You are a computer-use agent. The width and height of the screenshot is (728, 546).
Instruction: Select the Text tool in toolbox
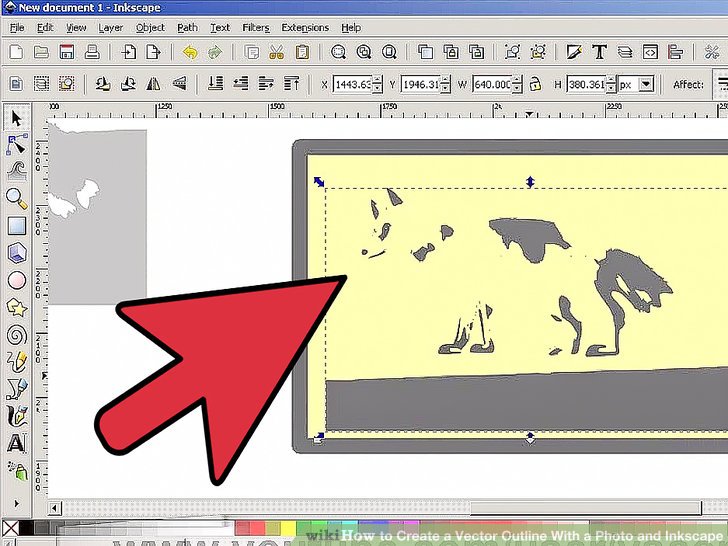click(x=17, y=443)
